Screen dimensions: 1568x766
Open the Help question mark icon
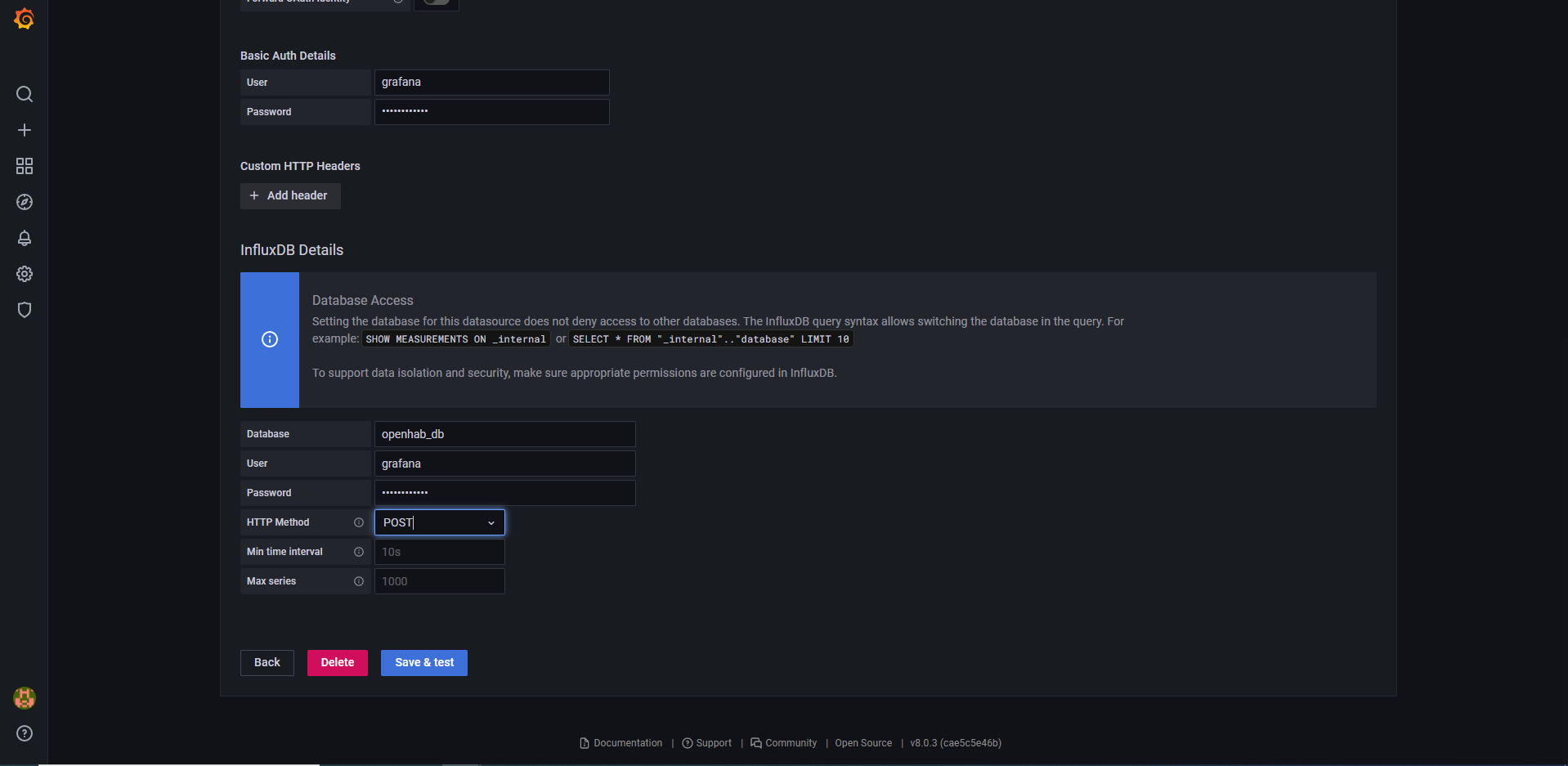[x=25, y=733]
